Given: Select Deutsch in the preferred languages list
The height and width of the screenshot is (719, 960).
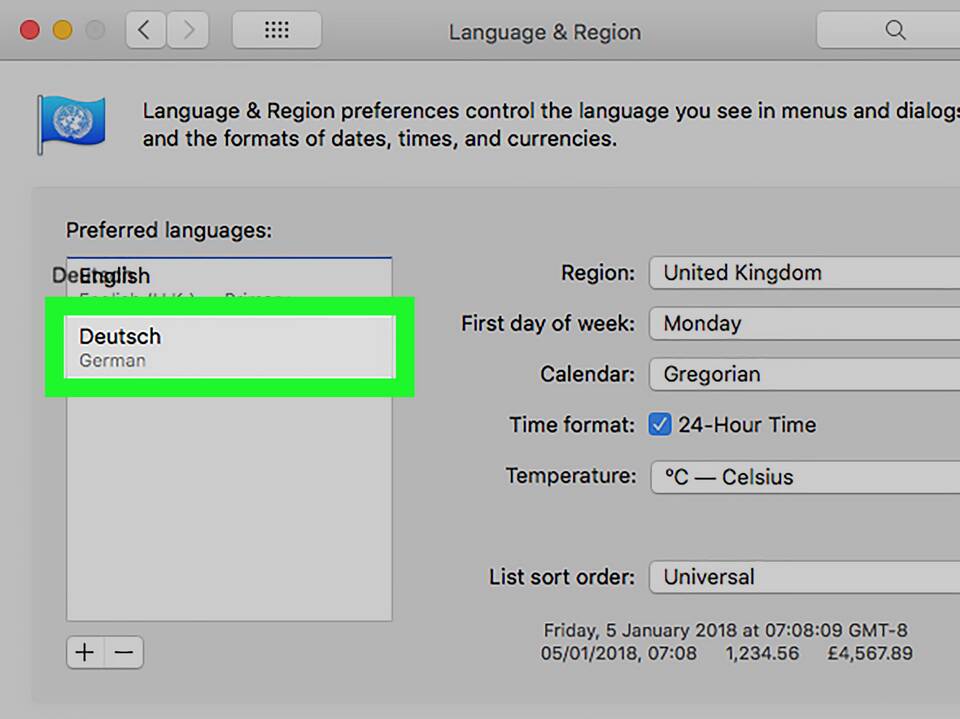Looking at the screenshot, I should click(x=229, y=347).
